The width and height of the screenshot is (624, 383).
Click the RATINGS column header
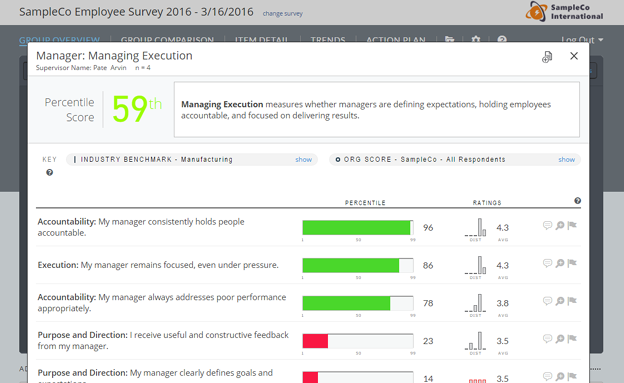click(x=487, y=203)
